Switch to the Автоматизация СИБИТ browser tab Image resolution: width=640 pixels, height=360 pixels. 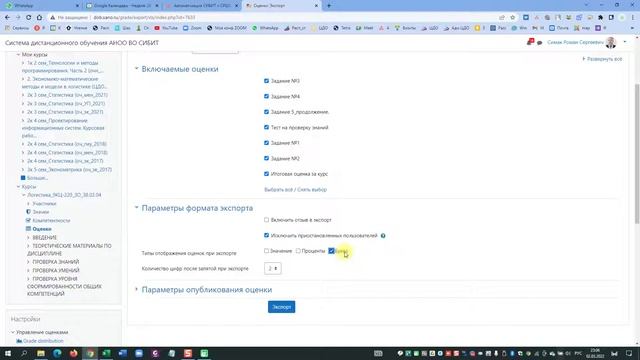click(x=202, y=6)
